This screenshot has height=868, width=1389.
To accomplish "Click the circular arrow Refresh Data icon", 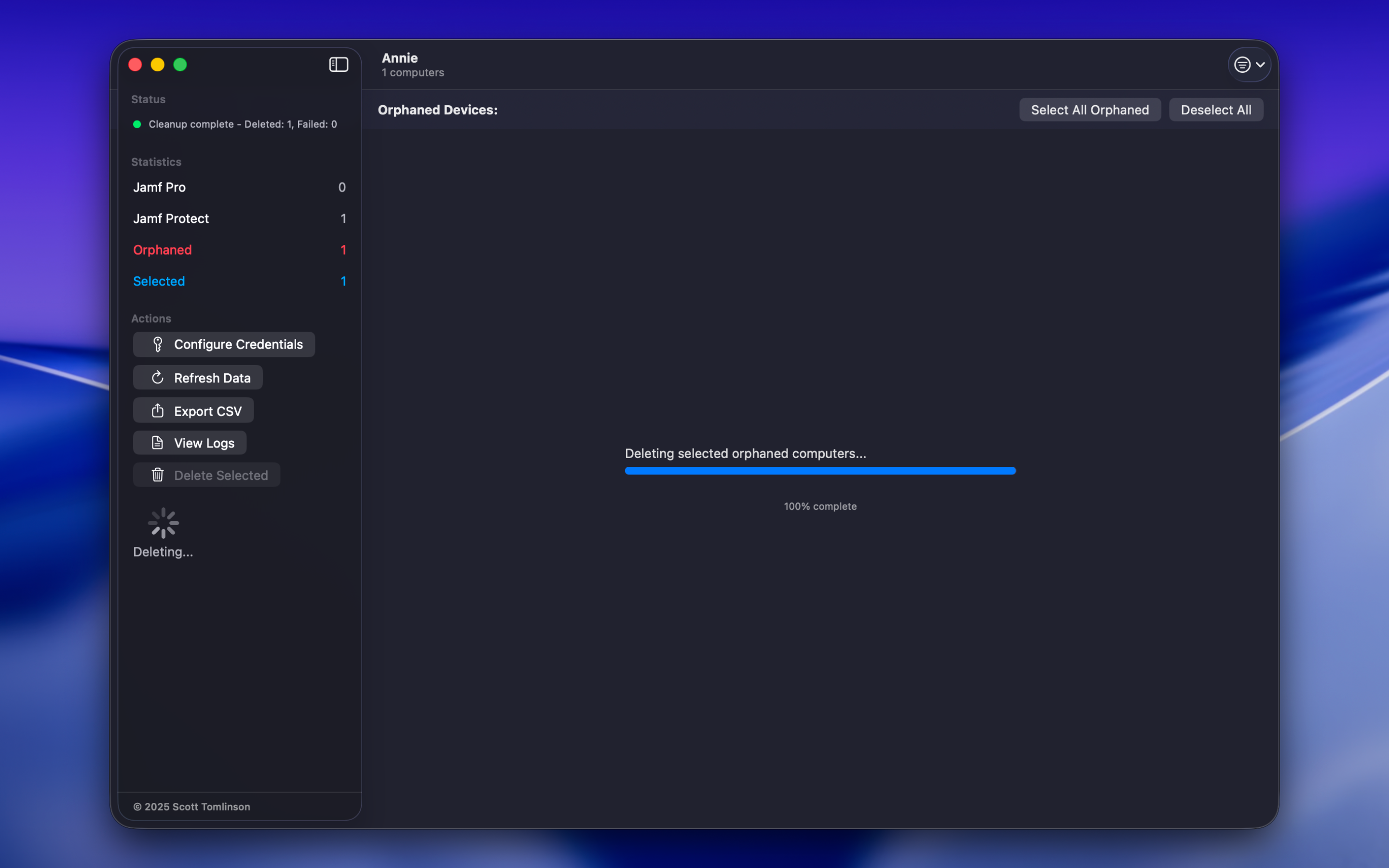I will [x=158, y=378].
